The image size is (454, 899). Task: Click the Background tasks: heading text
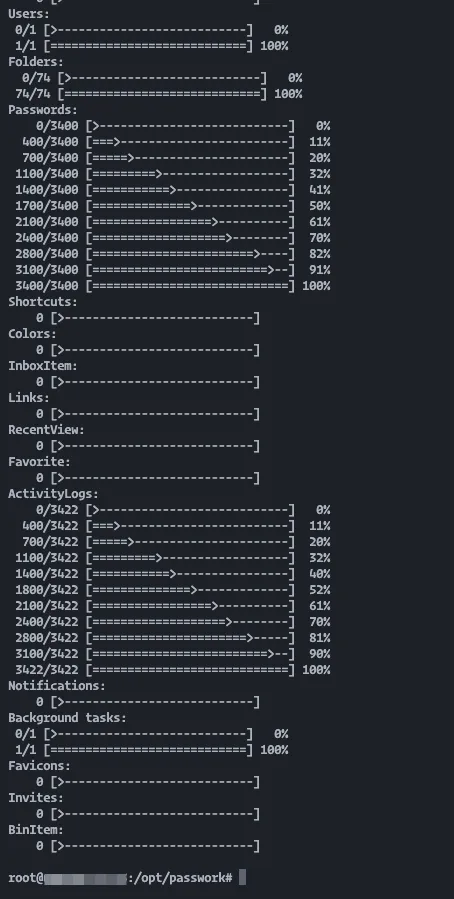point(67,718)
